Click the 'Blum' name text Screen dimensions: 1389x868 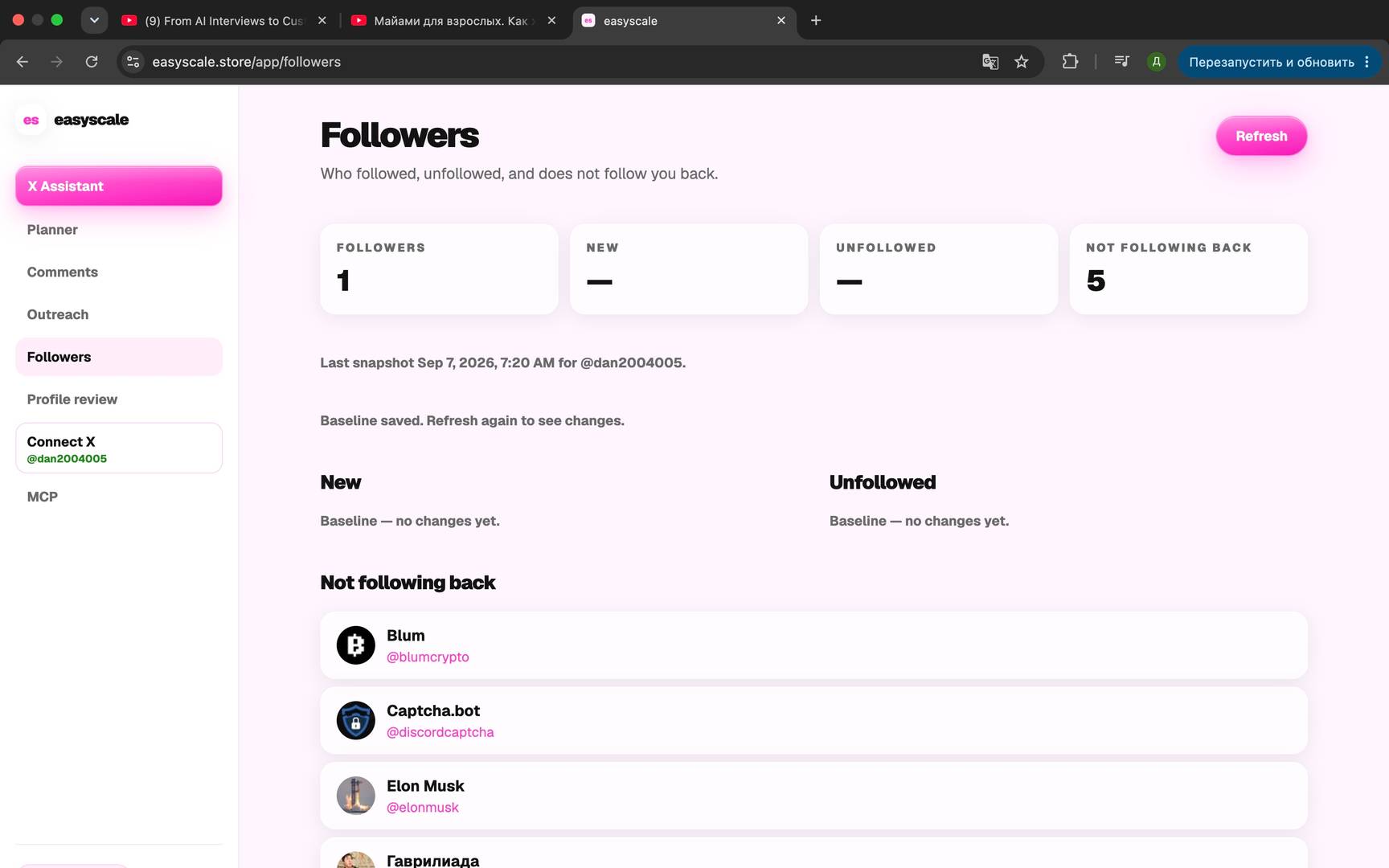(406, 636)
